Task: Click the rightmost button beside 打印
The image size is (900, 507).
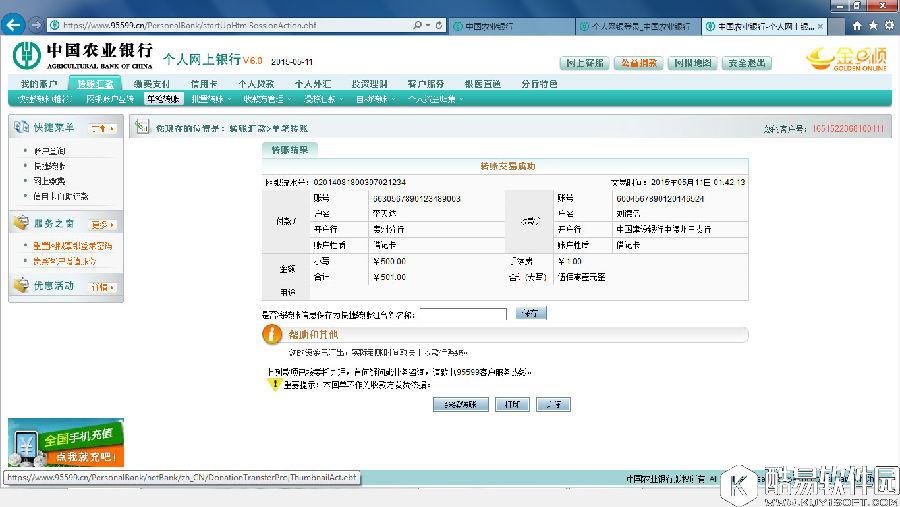Action: click(553, 404)
